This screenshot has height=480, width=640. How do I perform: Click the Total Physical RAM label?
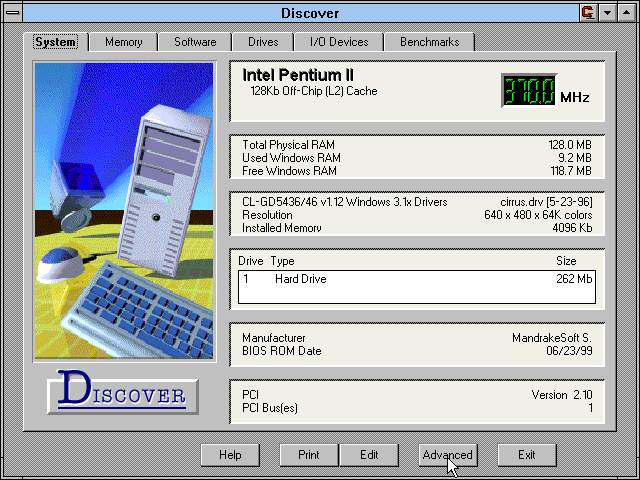[289, 145]
